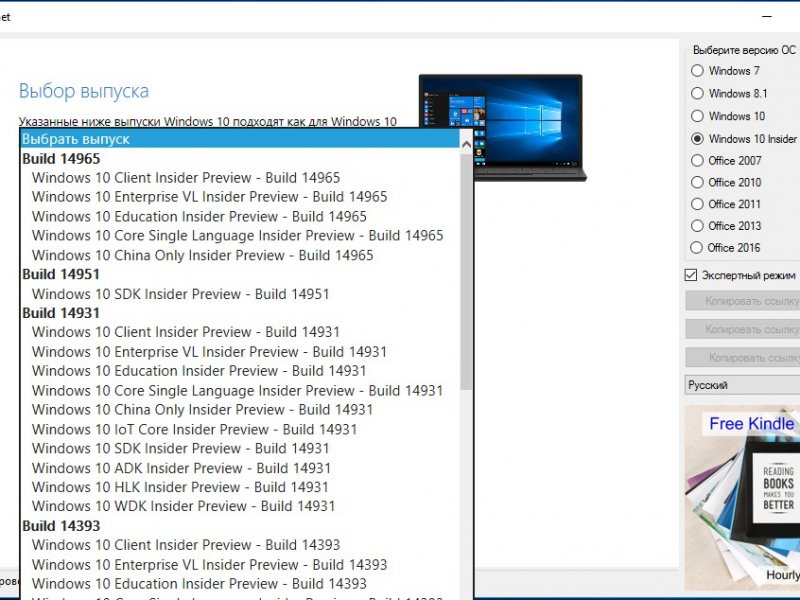
Task: Select the Office 2013 radio button
Action: (x=697, y=226)
